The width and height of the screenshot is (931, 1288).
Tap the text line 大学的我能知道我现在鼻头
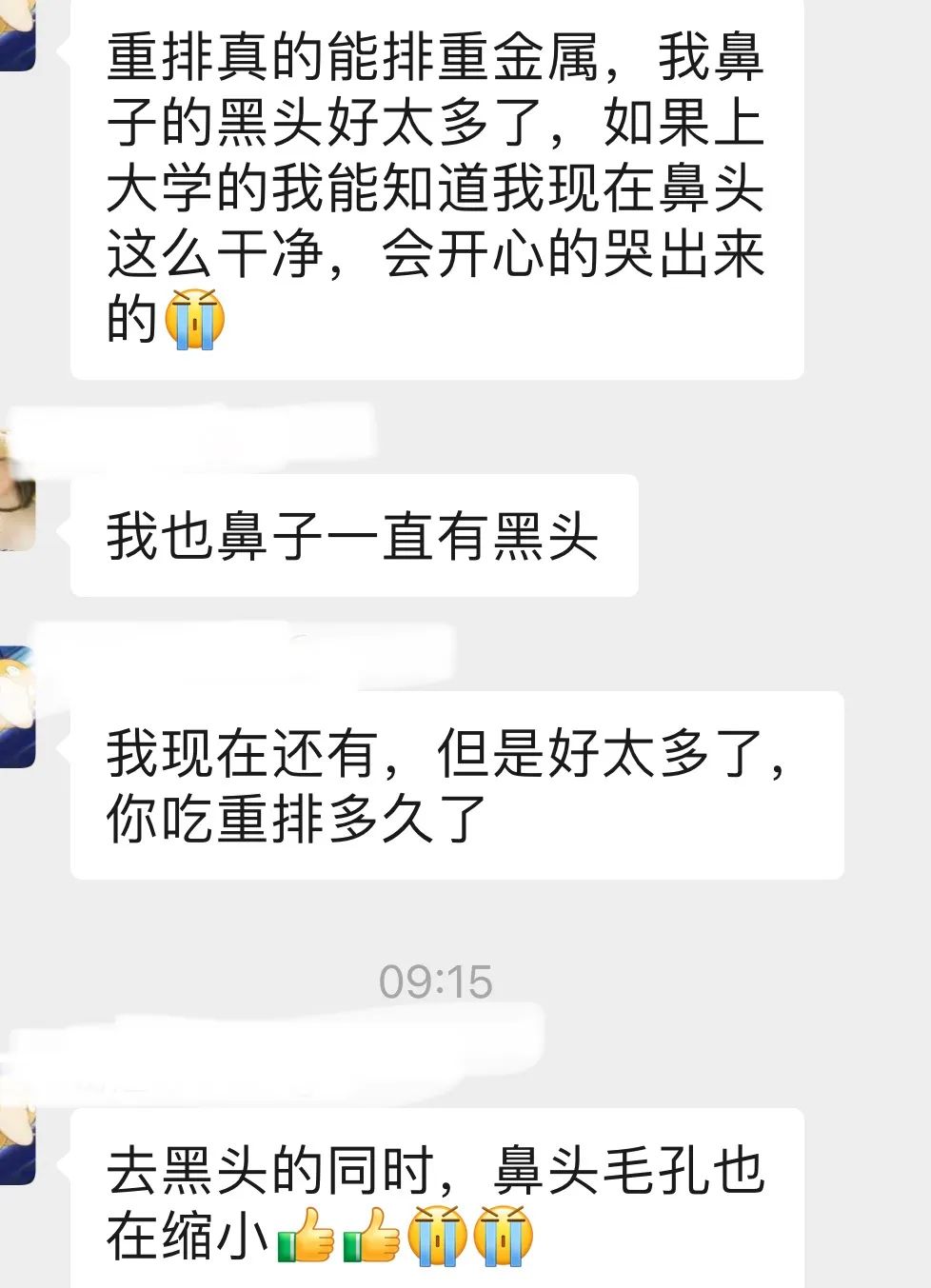[x=436, y=188]
